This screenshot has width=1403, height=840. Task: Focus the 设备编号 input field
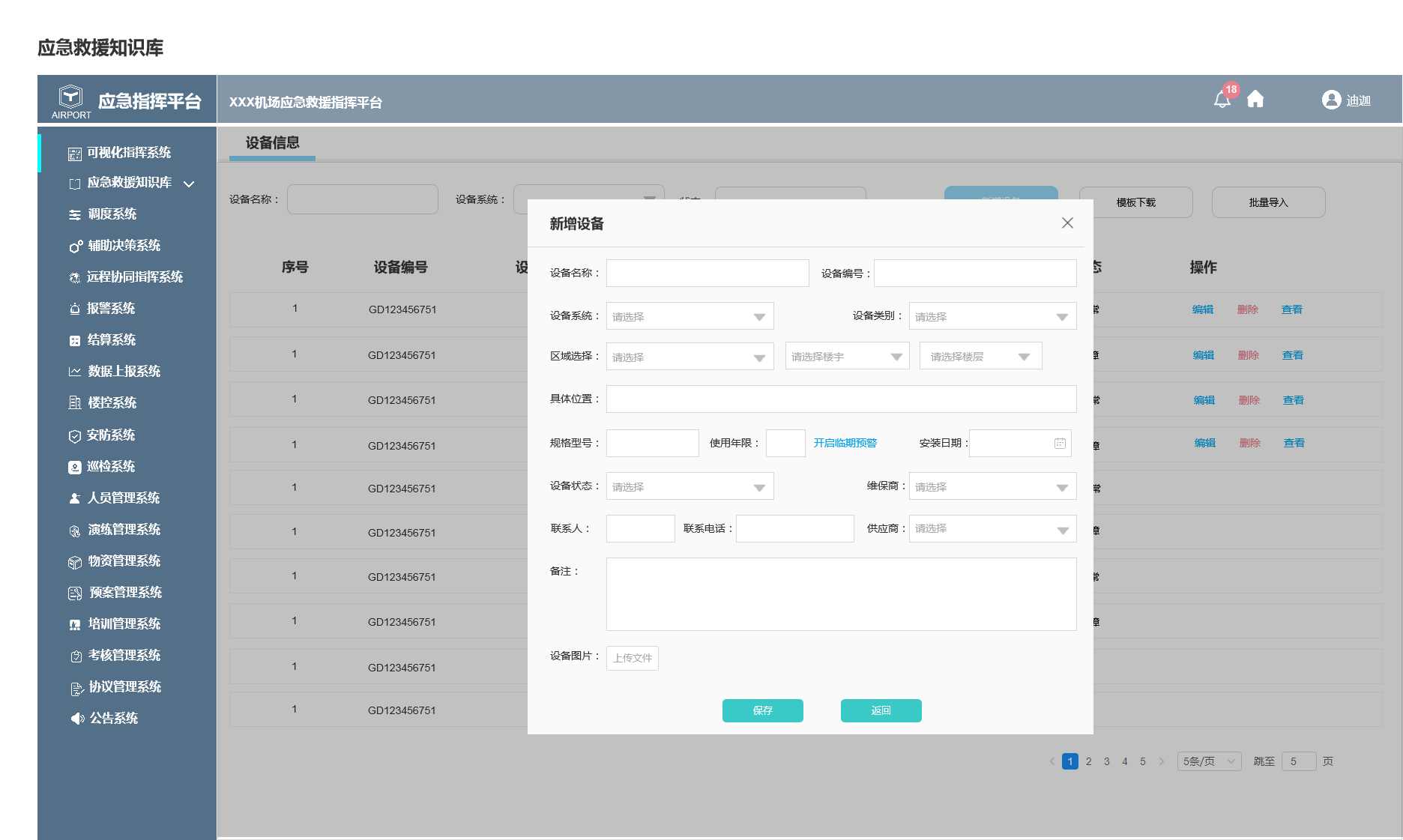975,273
